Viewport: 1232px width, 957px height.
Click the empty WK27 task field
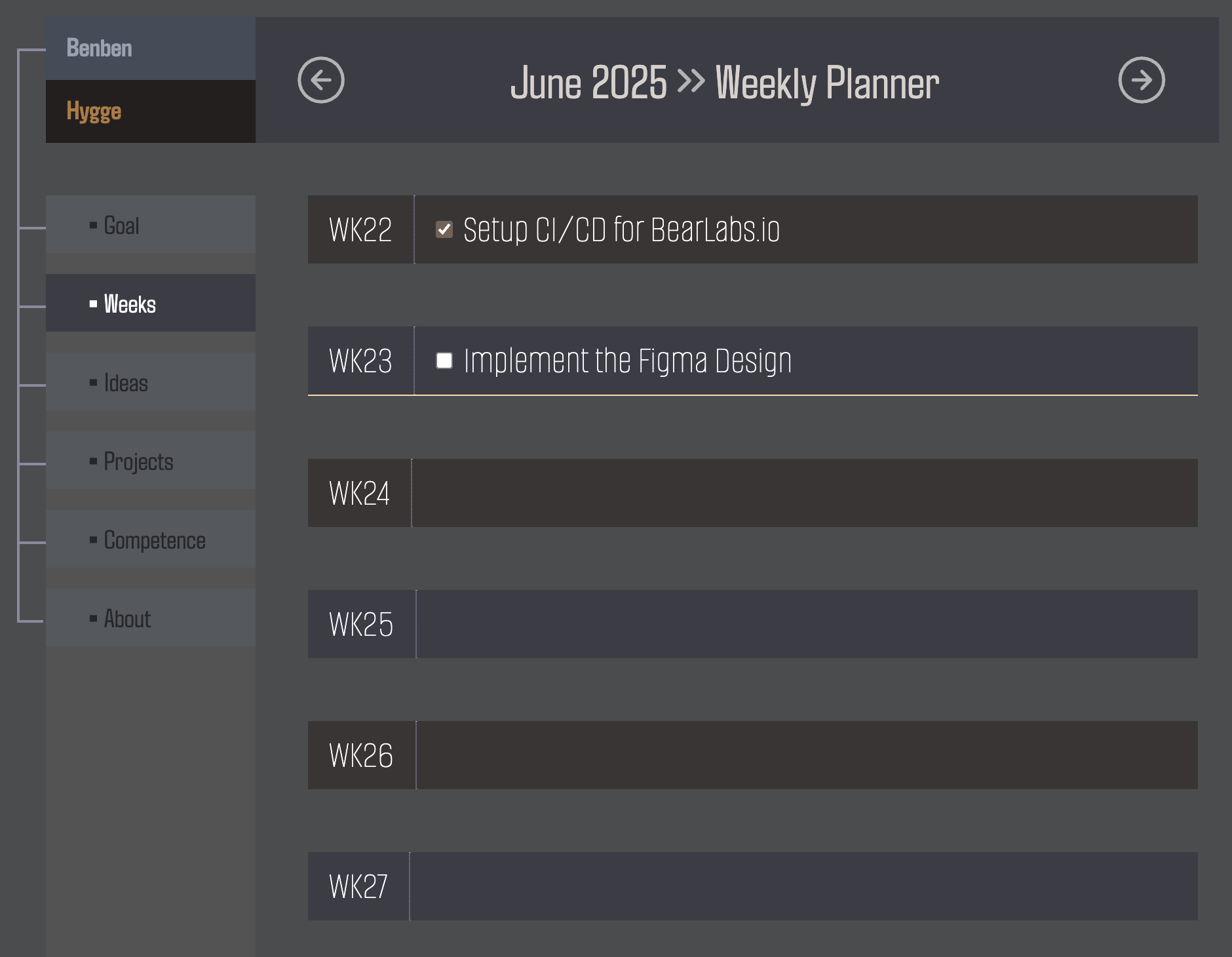803,886
